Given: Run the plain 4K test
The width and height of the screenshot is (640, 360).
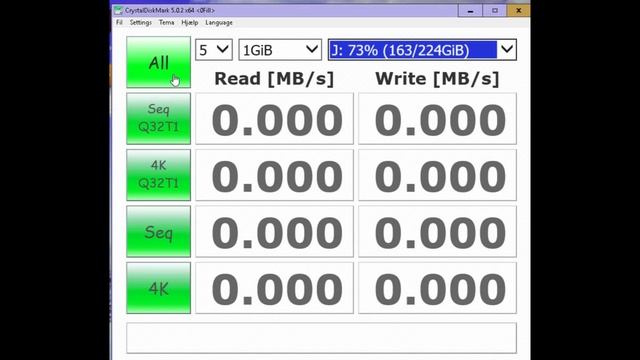Looking at the screenshot, I should [158, 288].
